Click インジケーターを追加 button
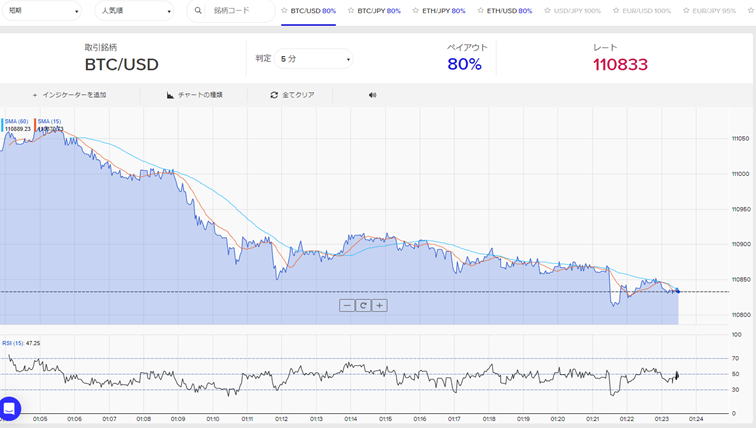Screen dimensions: 756x428 pos(69,95)
